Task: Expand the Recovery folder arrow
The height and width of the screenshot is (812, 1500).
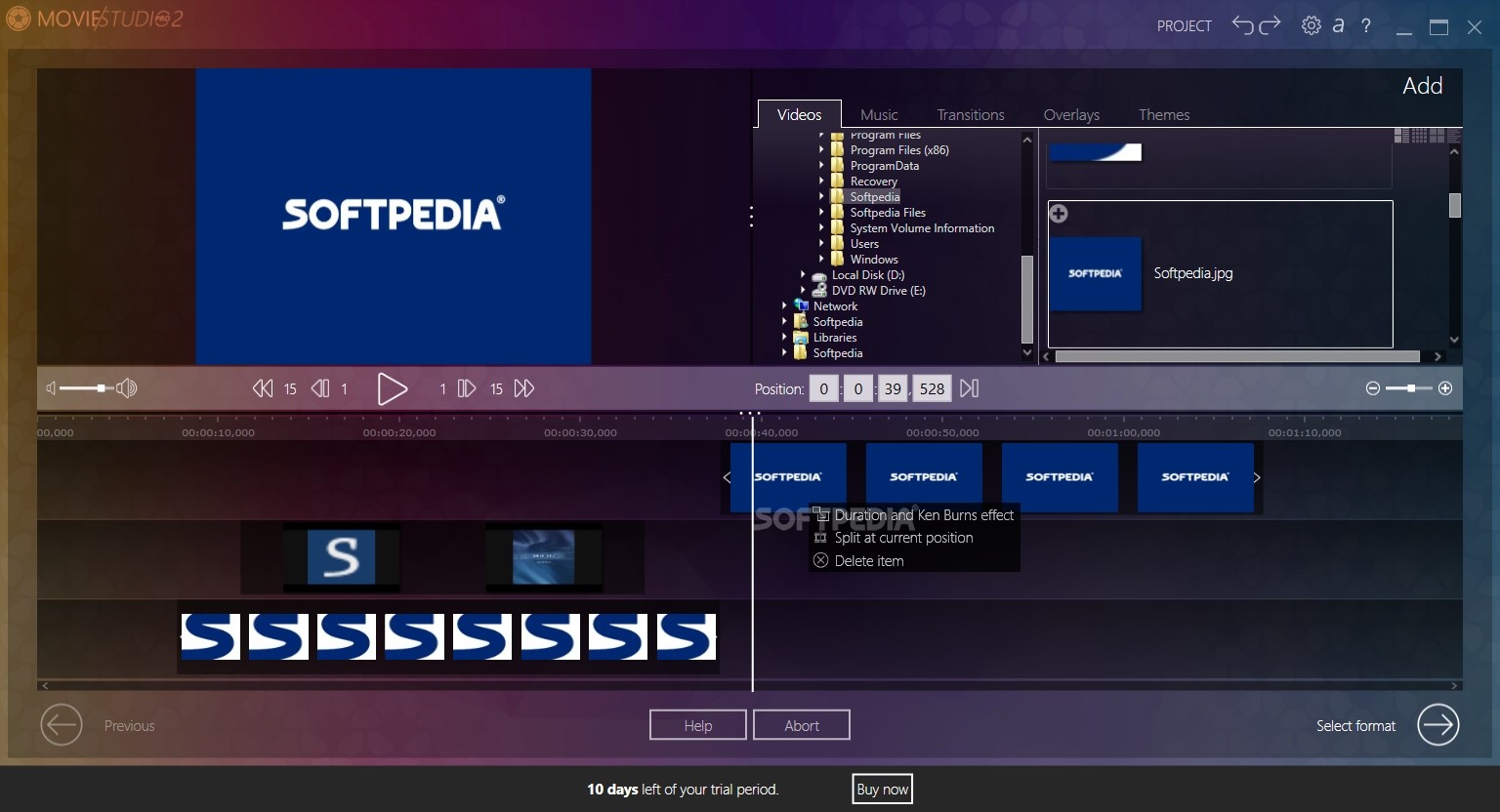Action: pos(821,182)
